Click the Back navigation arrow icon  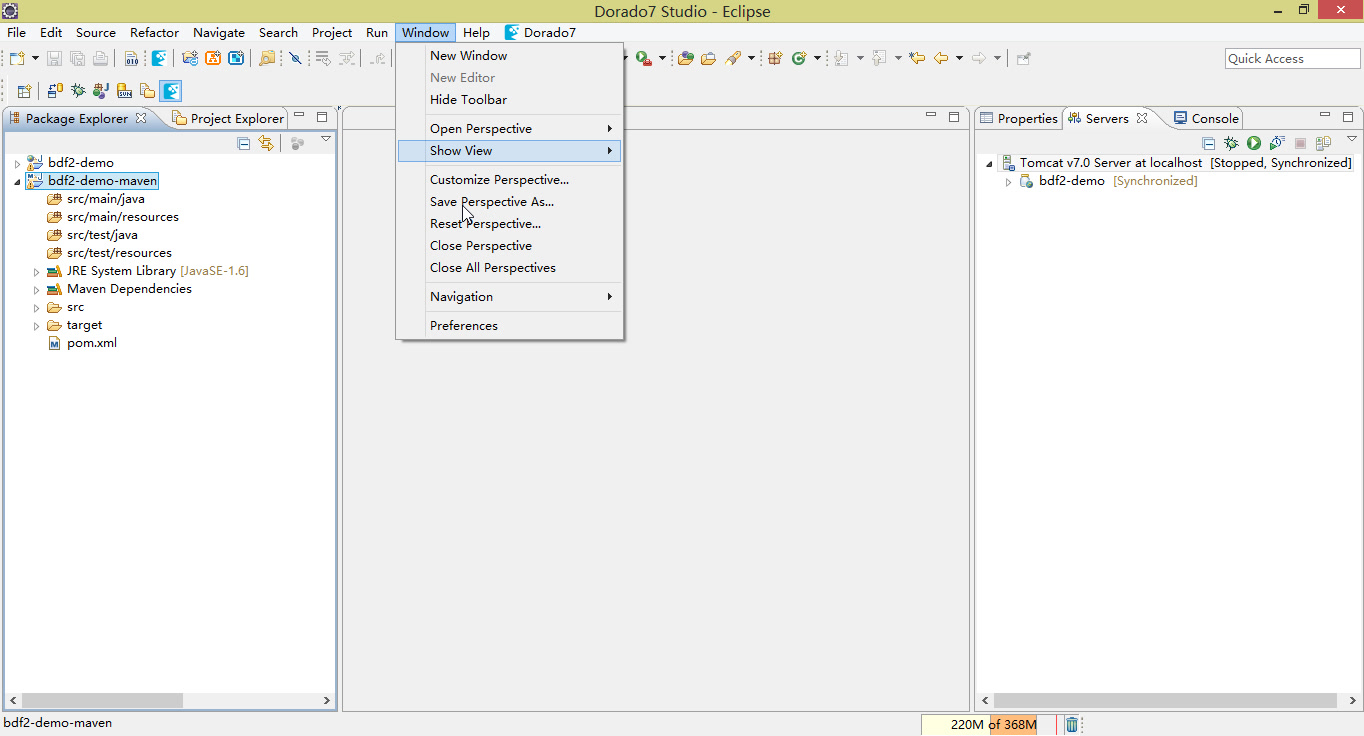click(x=941, y=58)
